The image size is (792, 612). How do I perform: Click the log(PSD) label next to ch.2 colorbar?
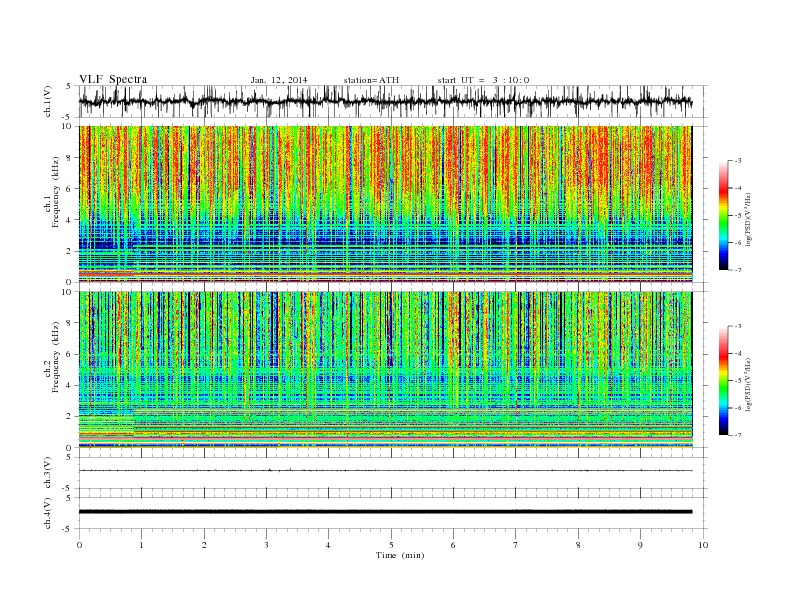pos(749,383)
